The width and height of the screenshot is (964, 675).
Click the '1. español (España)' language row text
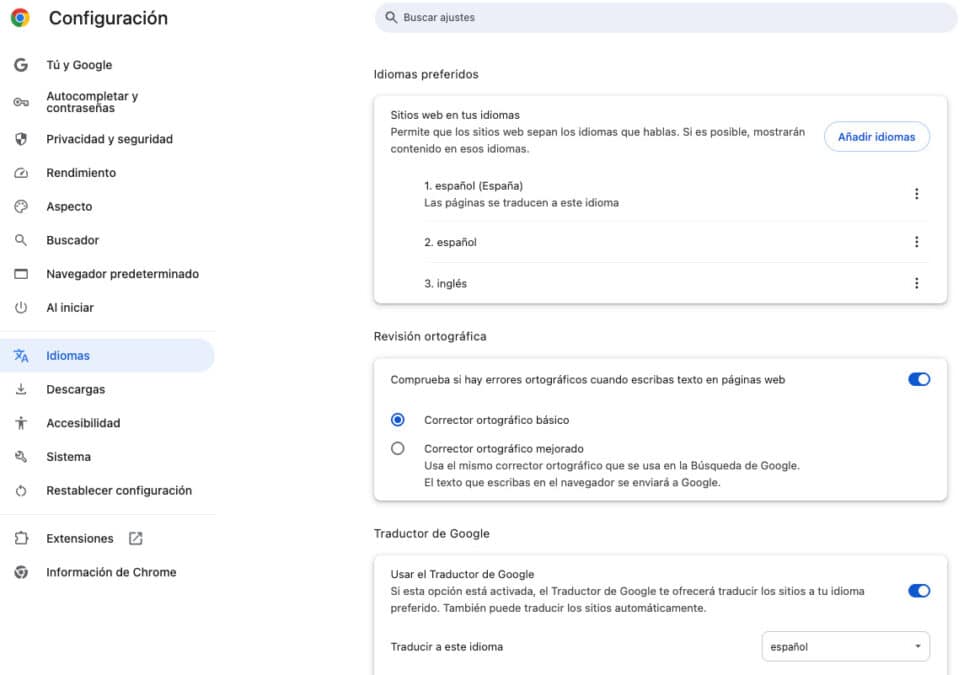(x=473, y=186)
